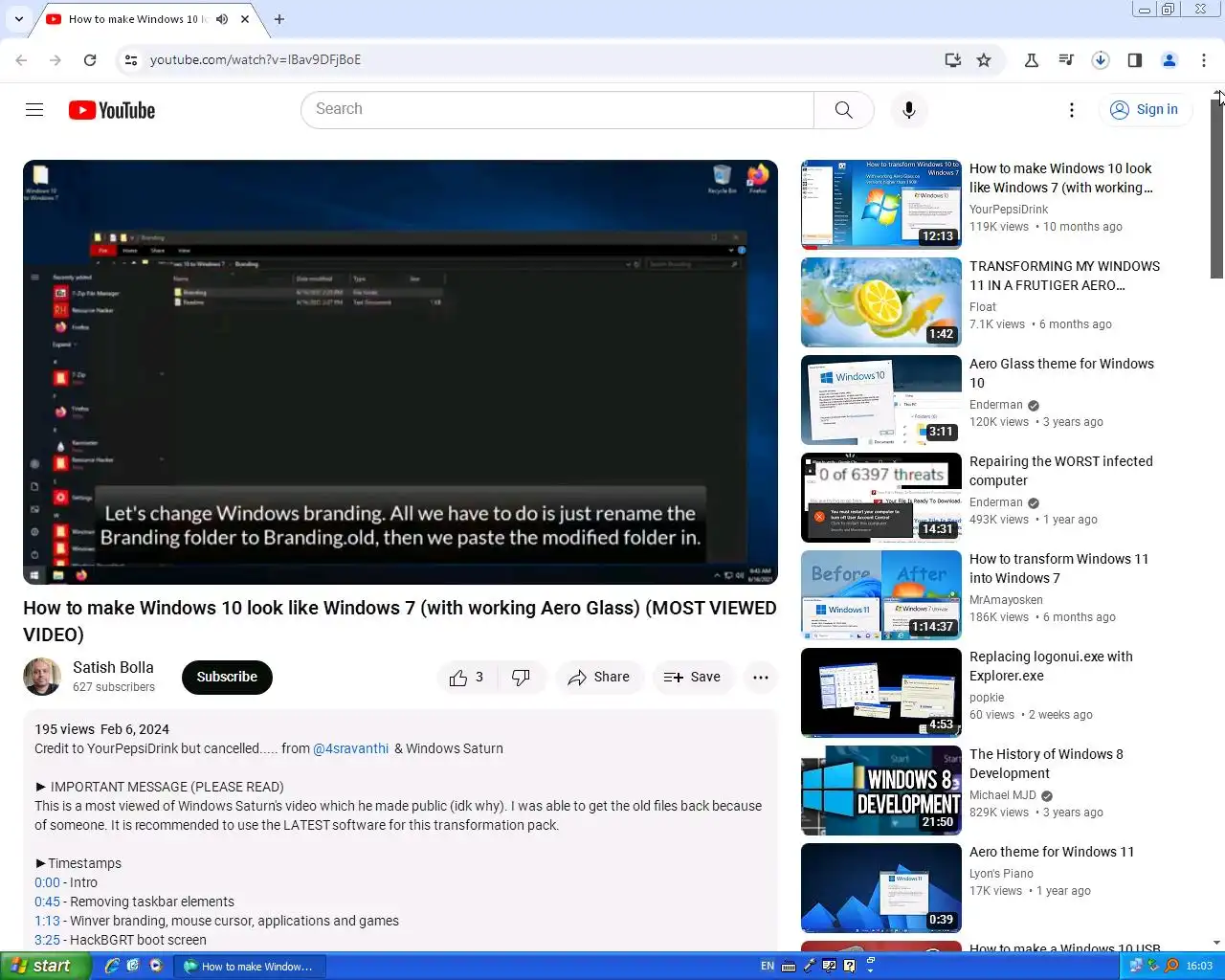Bookmark this page with star
The width and height of the screenshot is (1225, 980).
pos(984,59)
